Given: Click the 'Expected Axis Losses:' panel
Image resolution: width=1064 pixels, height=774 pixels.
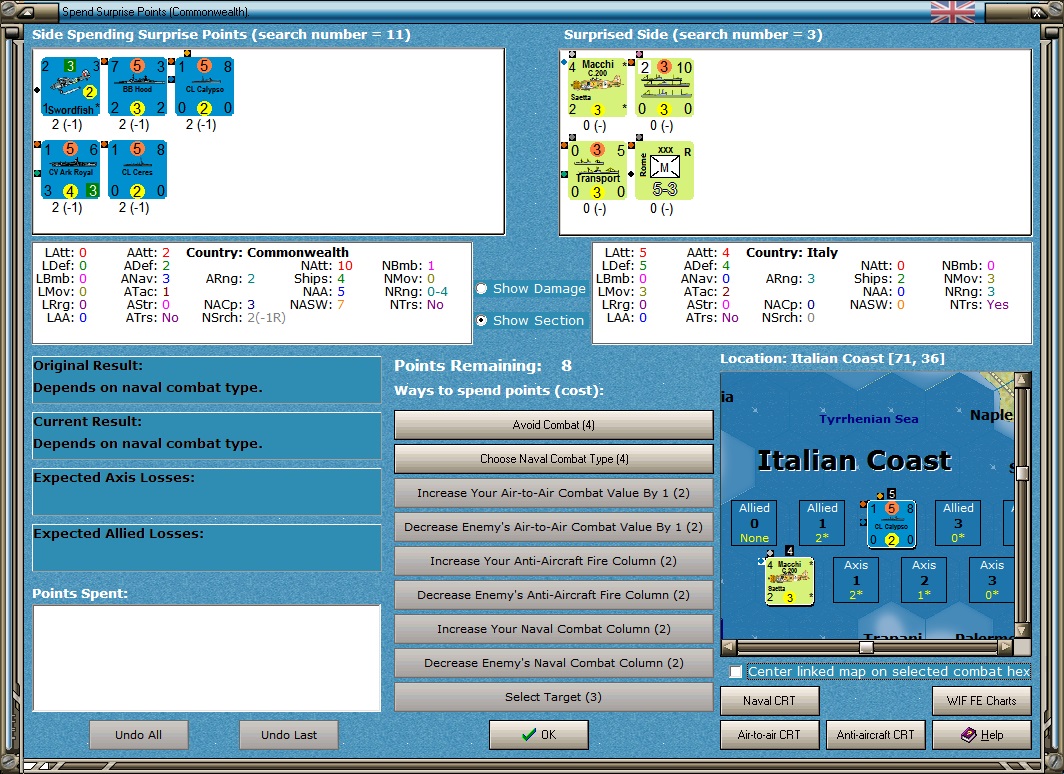Looking at the screenshot, I should (207, 491).
